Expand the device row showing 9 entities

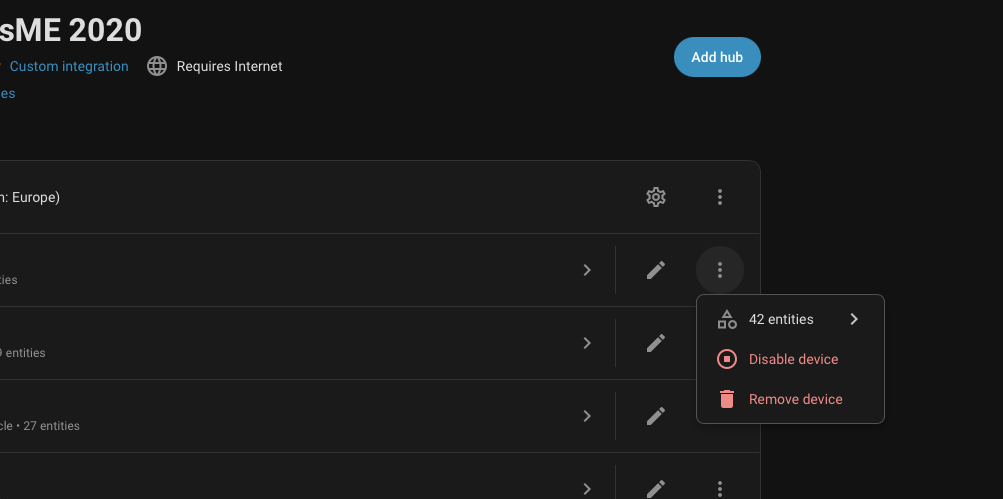pyautogui.click(x=587, y=343)
